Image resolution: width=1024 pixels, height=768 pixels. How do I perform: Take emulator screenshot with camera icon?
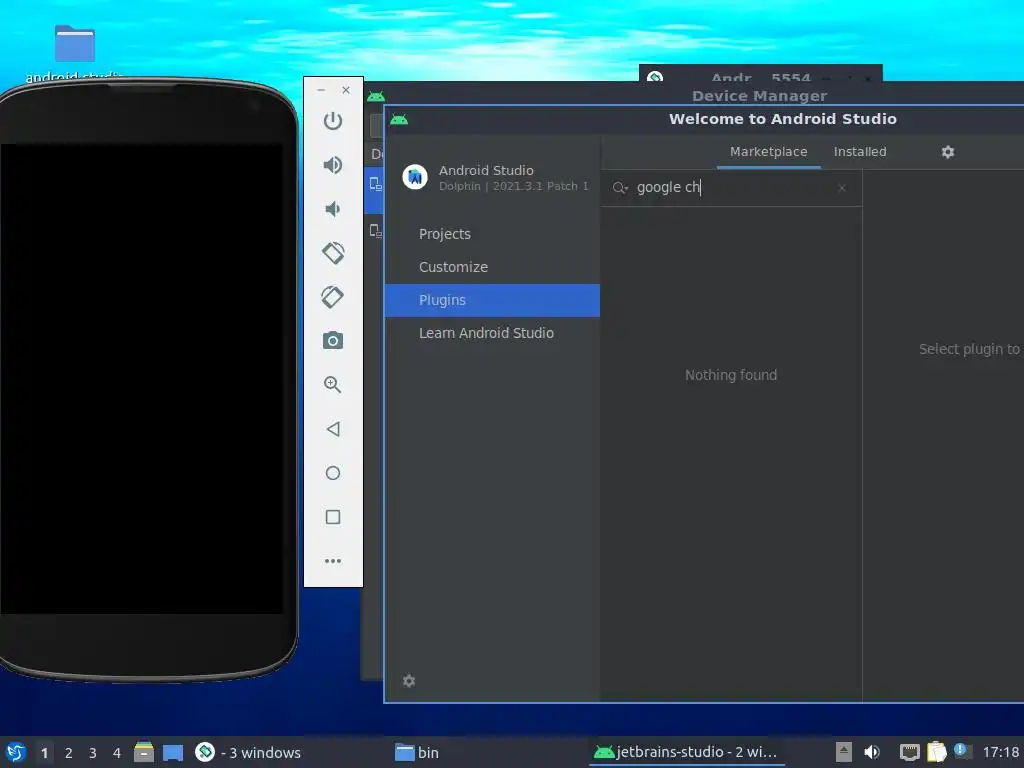point(333,340)
